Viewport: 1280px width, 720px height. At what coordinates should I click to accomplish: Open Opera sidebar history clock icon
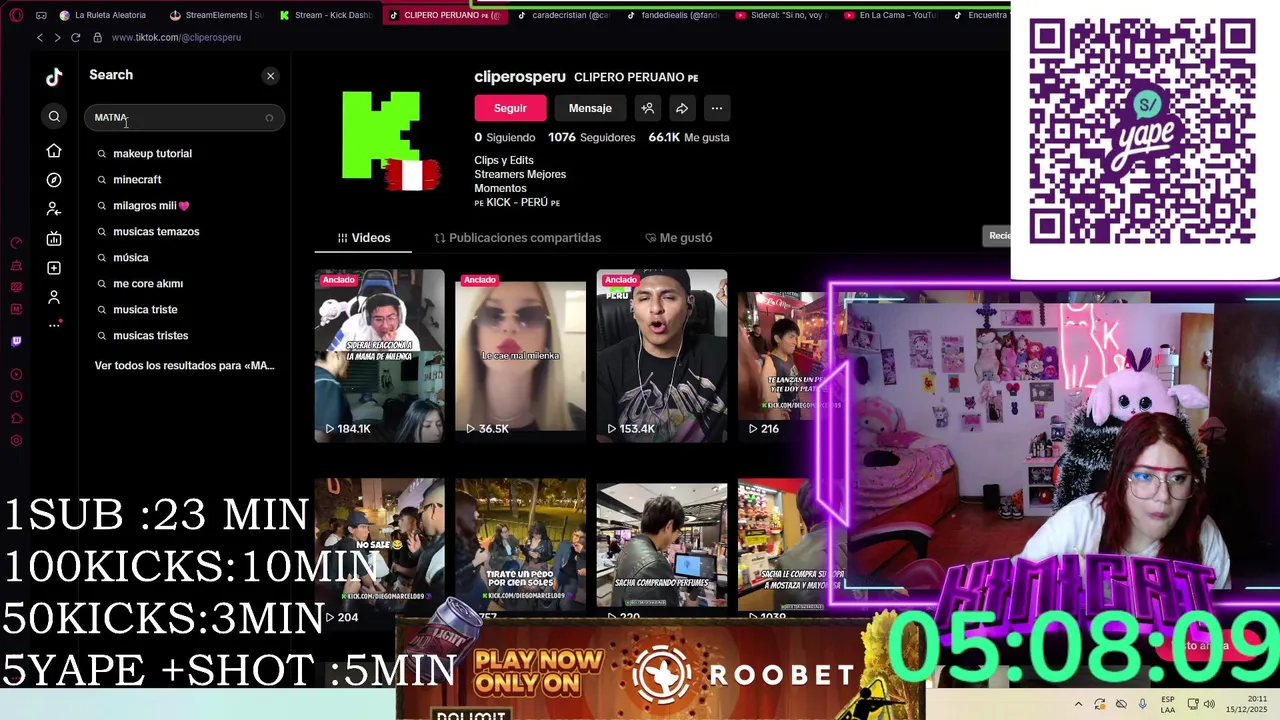point(16,396)
